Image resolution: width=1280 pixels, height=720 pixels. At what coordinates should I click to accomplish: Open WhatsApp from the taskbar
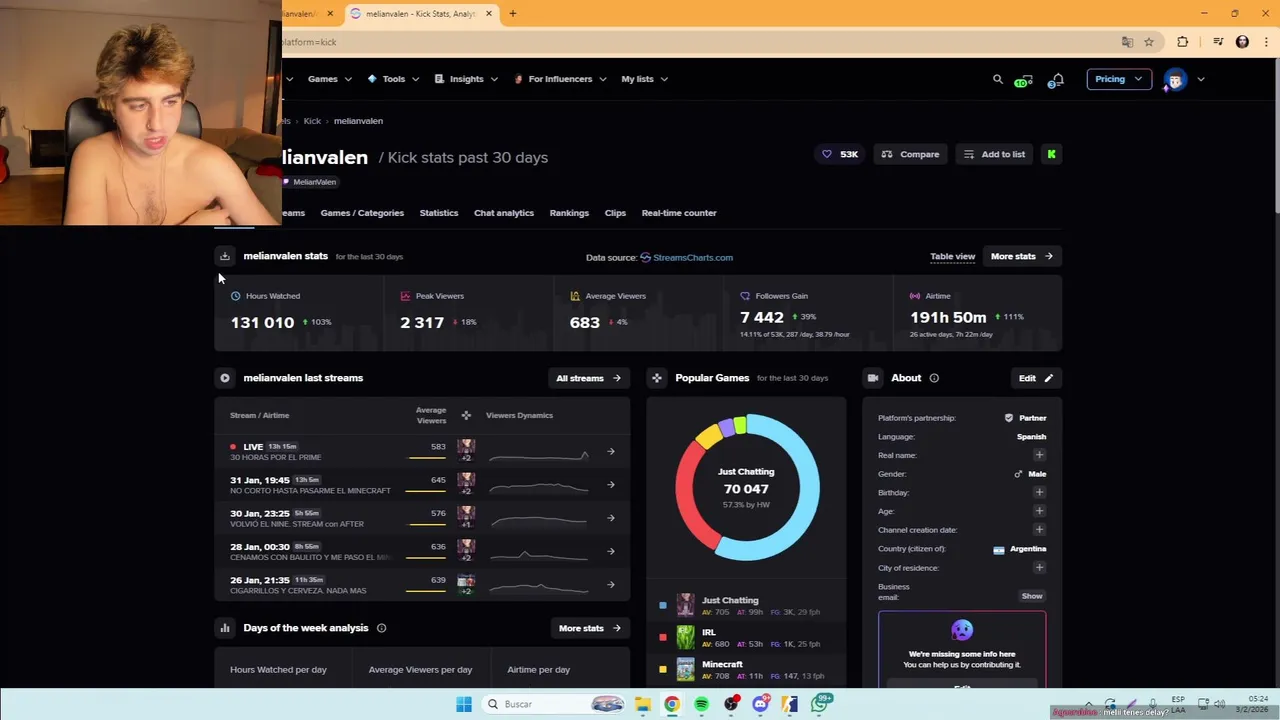pyautogui.click(x=821, y=704)
